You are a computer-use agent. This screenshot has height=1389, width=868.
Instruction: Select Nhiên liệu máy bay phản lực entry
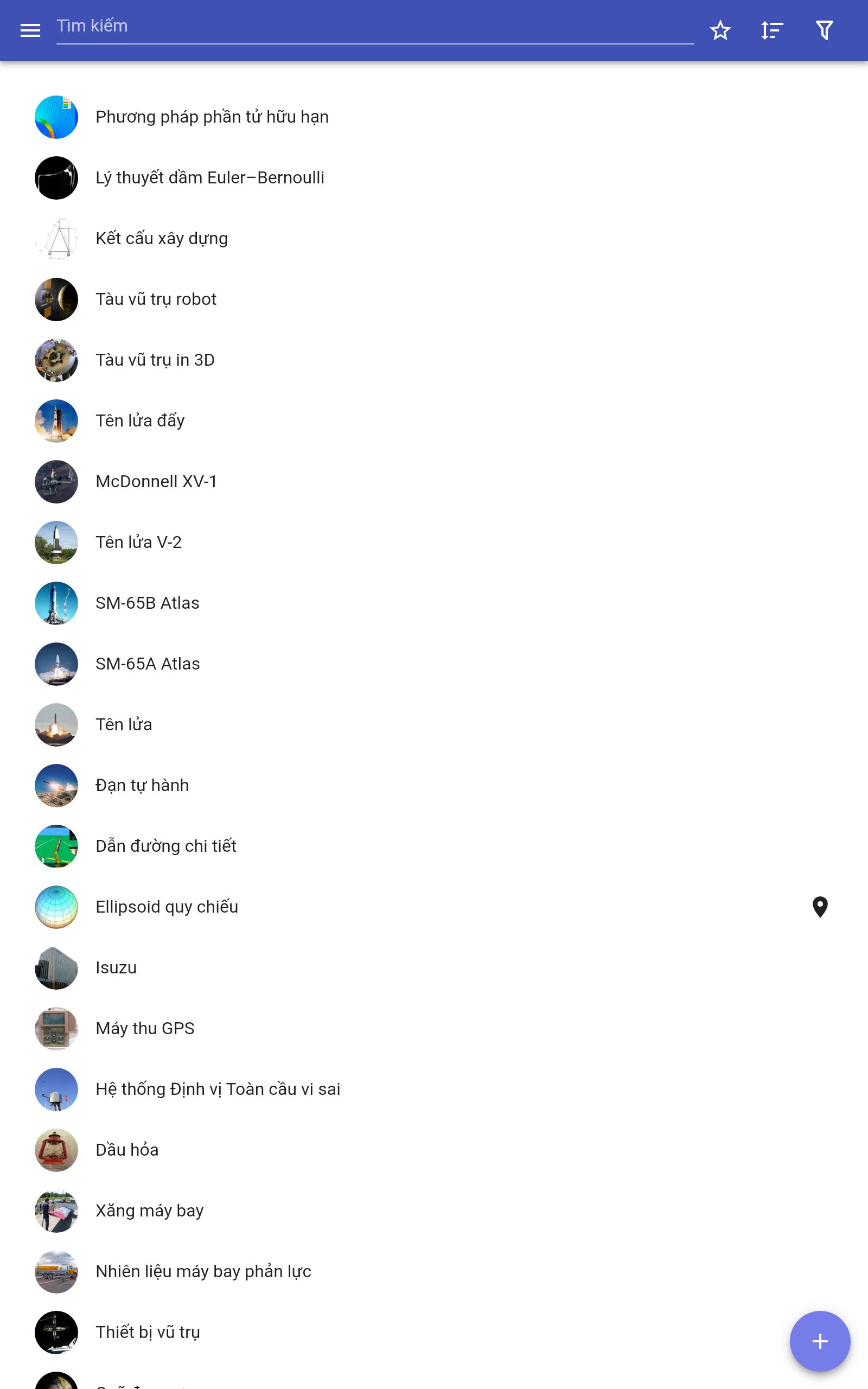434,1272
